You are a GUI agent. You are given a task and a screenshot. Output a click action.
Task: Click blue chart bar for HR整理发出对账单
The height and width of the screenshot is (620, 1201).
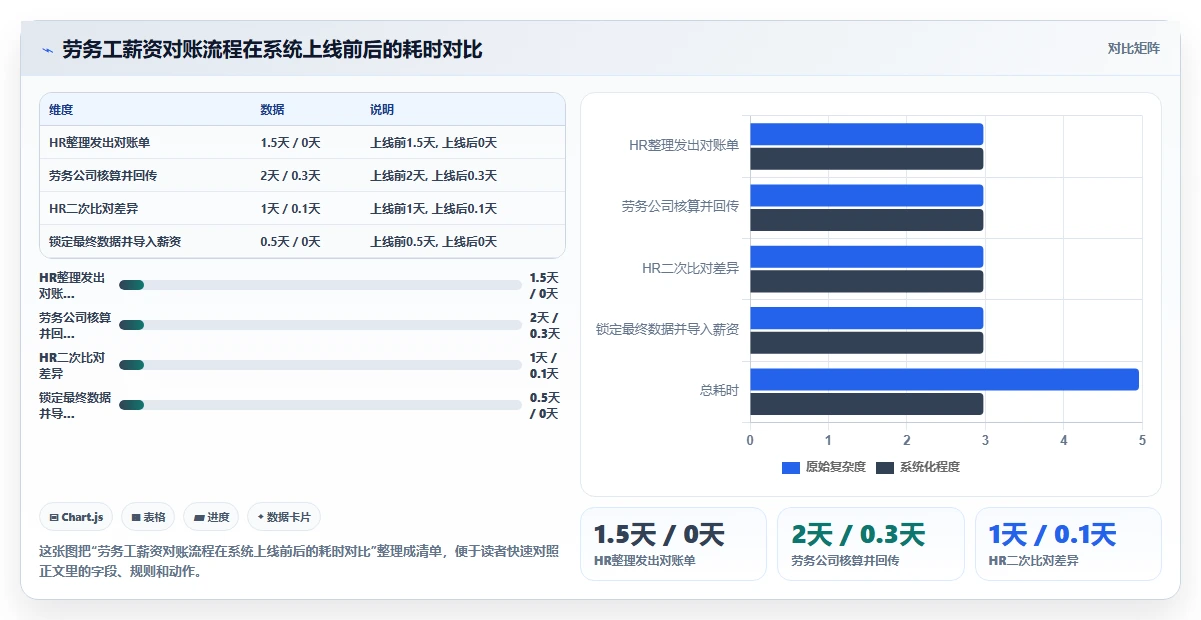(867, 134)
